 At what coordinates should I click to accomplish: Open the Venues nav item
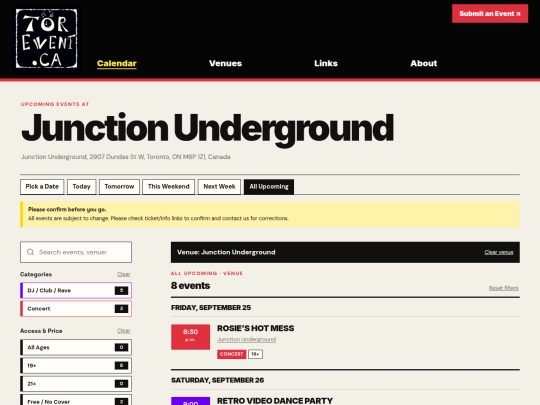click(225, 63)
